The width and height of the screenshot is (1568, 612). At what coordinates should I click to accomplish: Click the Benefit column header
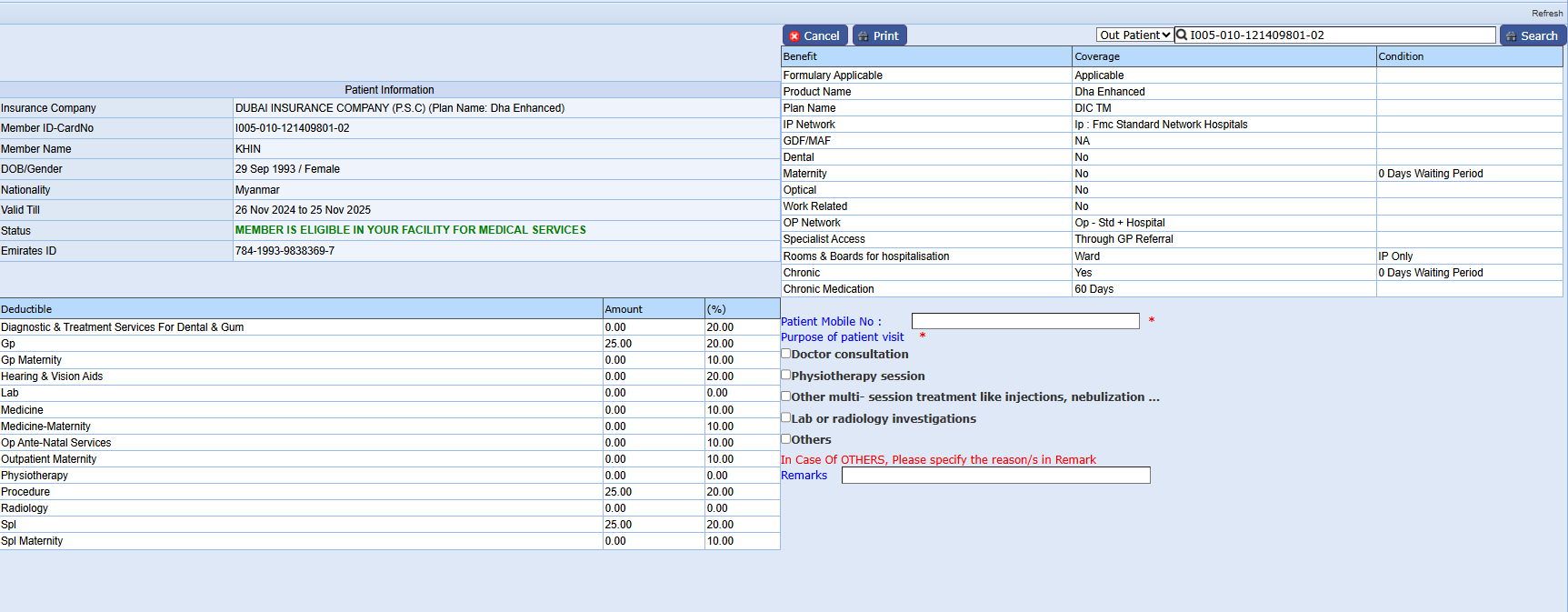(x=800, y=56)
